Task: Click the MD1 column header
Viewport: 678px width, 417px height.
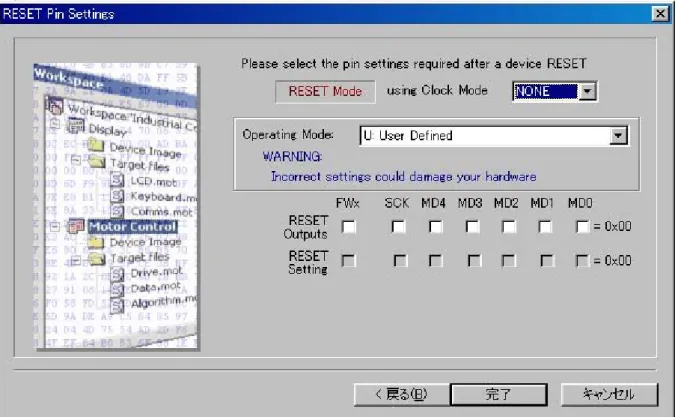Action: click(x=542, y=203)
